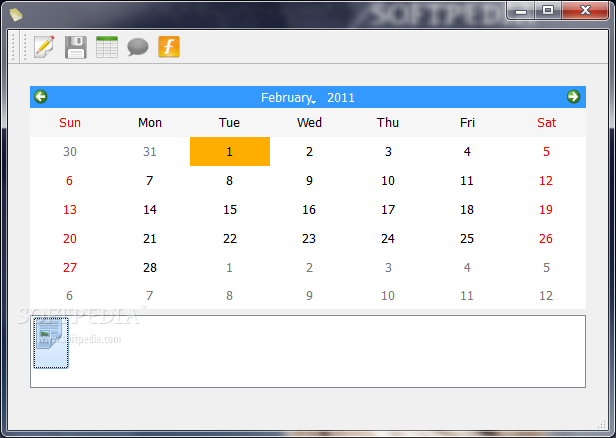Select Monday February 7 in black
The image size is (616, 438).
[x=150, y=180]
